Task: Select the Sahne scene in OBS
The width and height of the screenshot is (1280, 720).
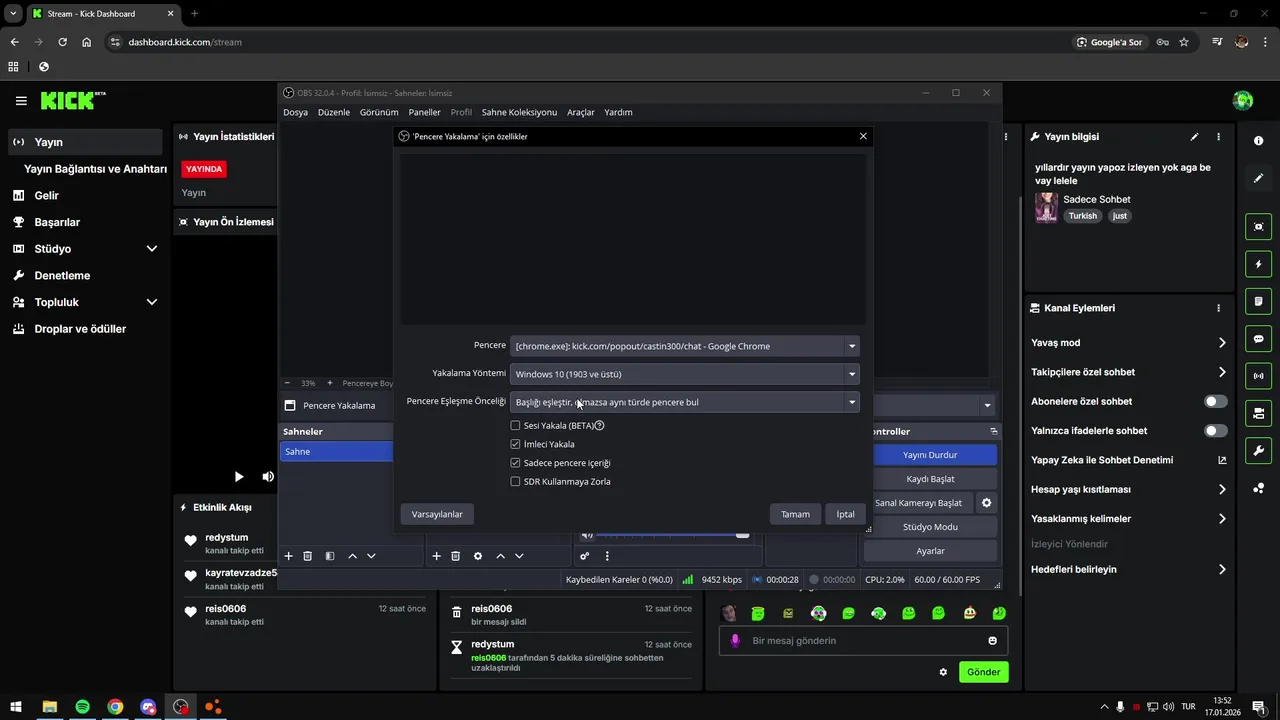Action: tap(337, 452)
